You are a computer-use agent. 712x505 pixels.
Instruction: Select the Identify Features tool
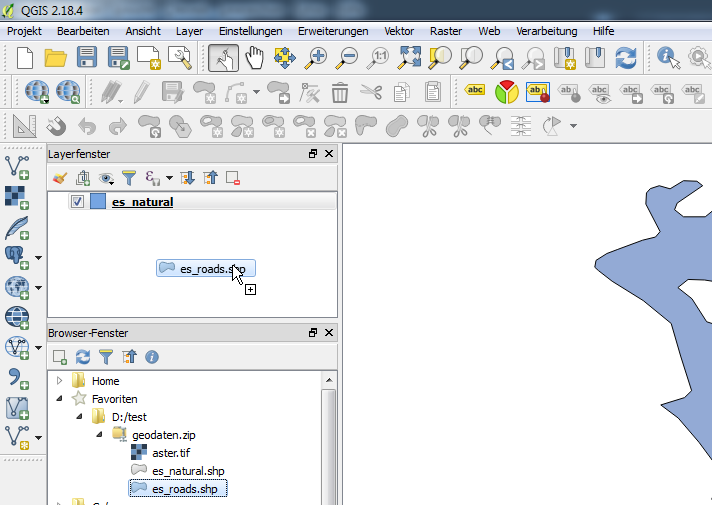tap(668, 58)
